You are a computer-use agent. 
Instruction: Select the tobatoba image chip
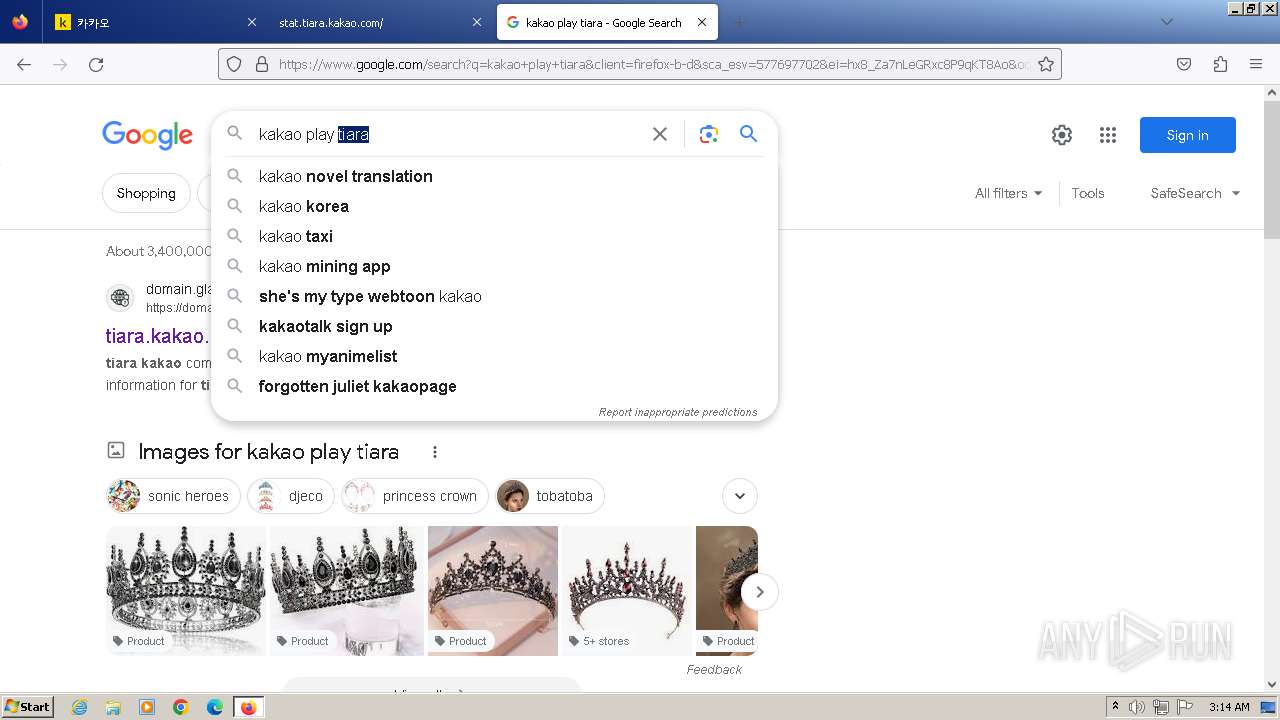click(x=550, y=496)
